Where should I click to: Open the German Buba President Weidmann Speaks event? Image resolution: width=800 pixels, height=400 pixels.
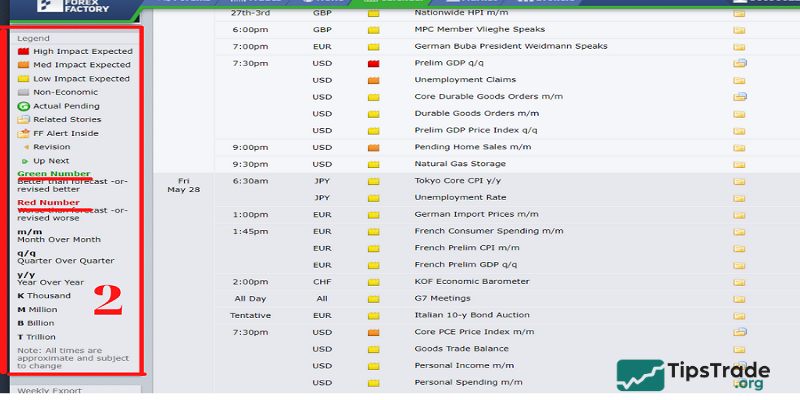pyautogui.click(x=510, y=46)
